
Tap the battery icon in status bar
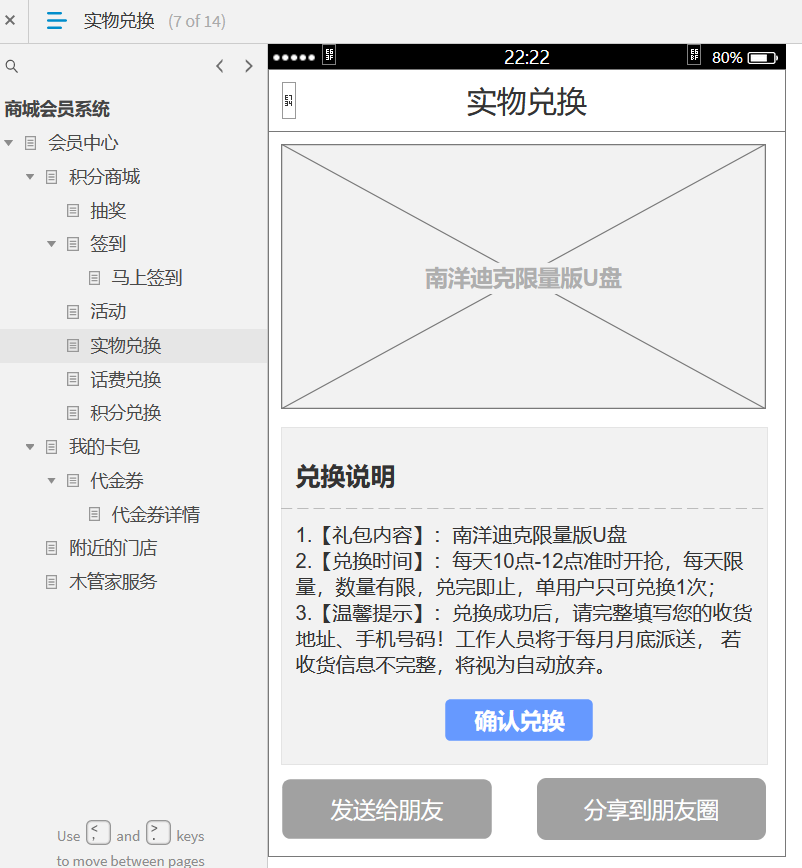click(x=763, y=58)
